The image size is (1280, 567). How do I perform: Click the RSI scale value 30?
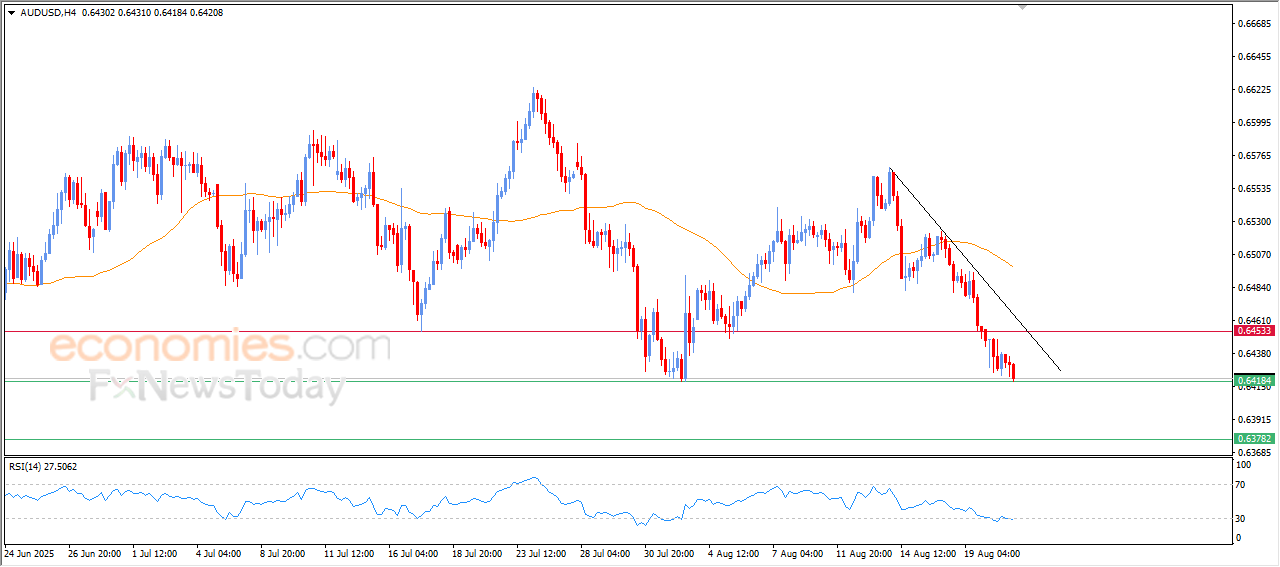[x=1242, y=518]
